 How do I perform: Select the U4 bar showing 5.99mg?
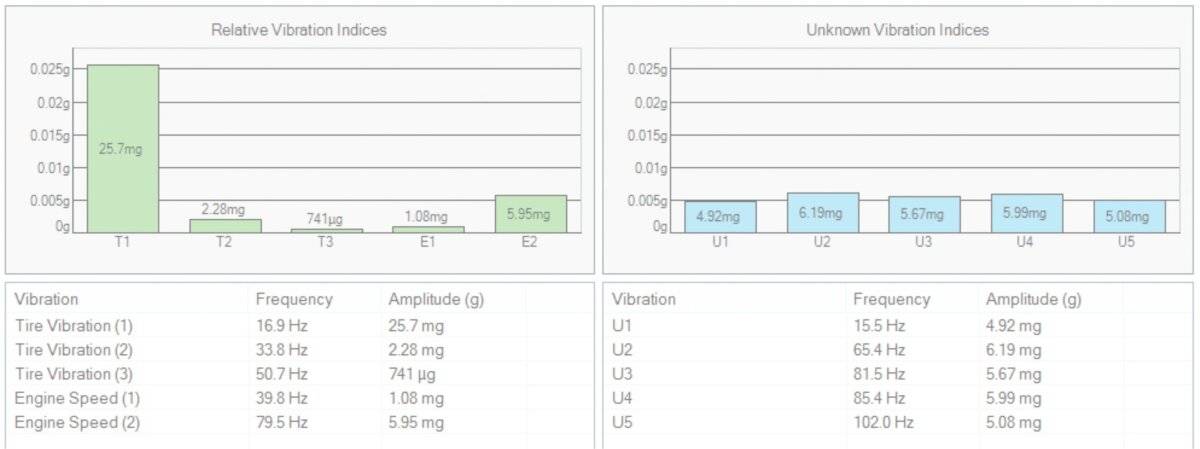(1027, 213)
